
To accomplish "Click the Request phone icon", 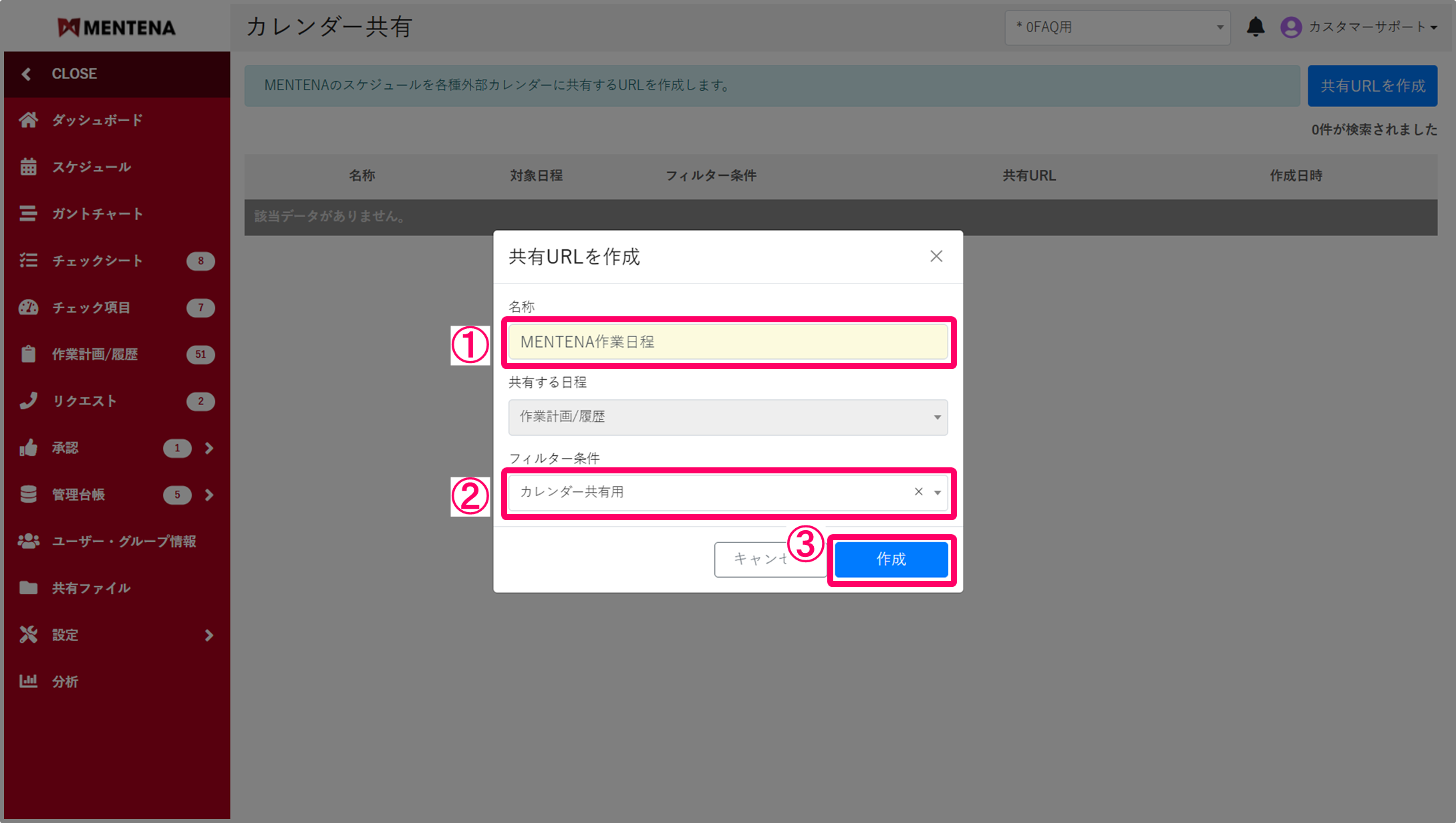I will 28,401.
